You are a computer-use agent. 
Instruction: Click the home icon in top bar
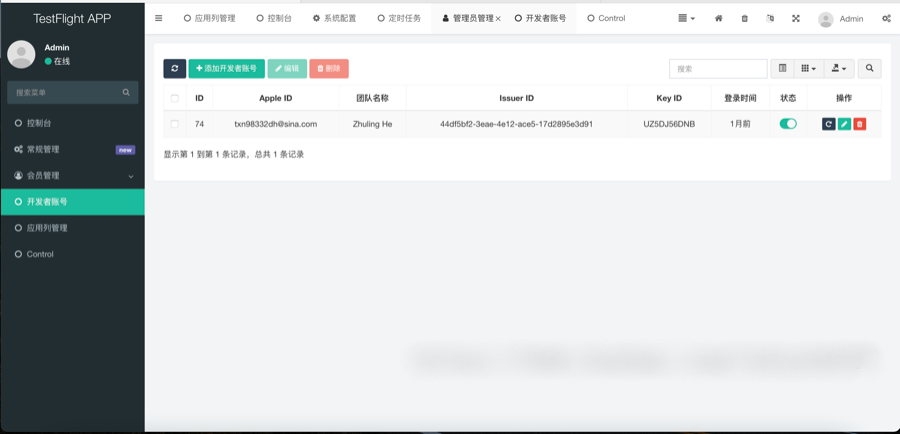(718, 18)
